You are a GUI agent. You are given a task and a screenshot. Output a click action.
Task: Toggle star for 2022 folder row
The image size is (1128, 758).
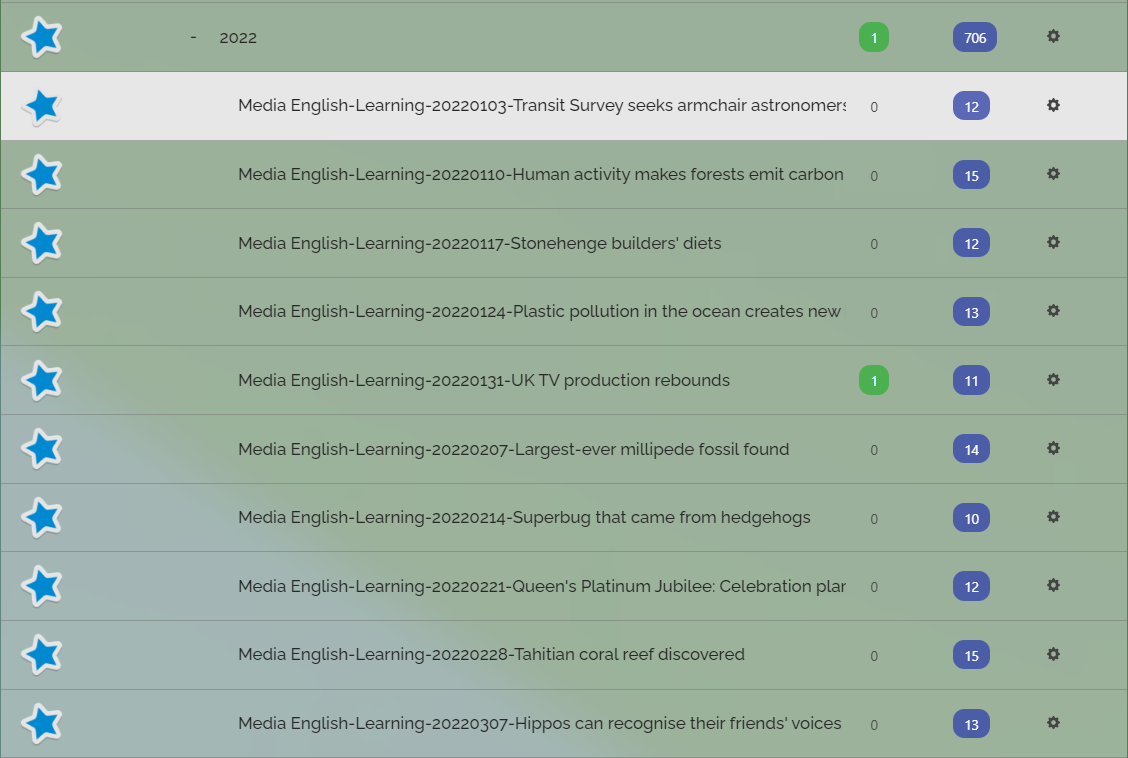coord(42,37)
